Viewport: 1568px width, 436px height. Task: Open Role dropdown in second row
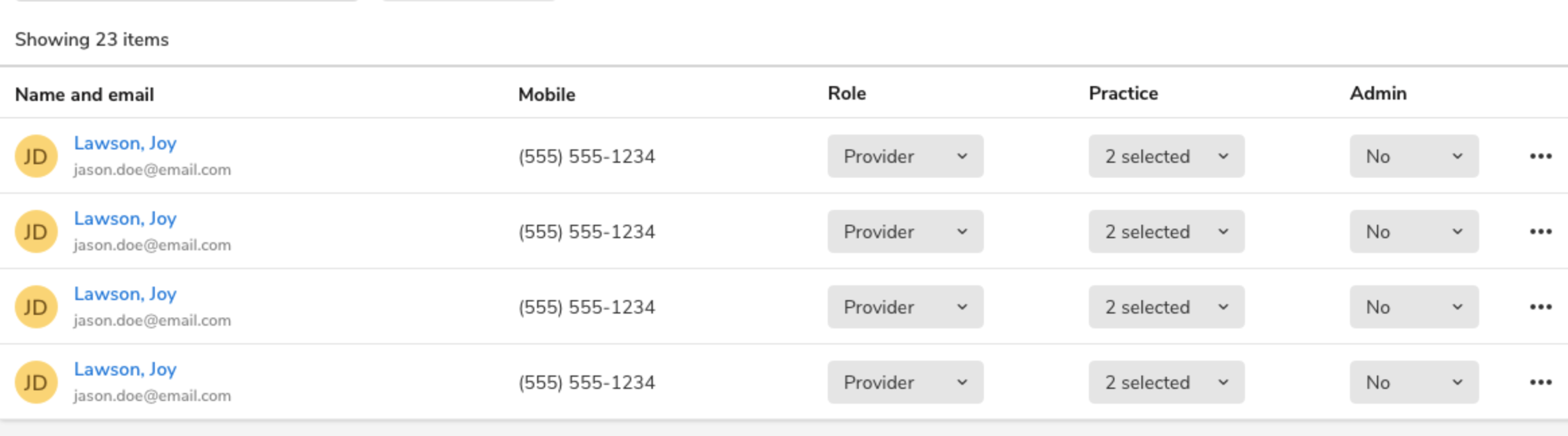[x=905, y=231]
